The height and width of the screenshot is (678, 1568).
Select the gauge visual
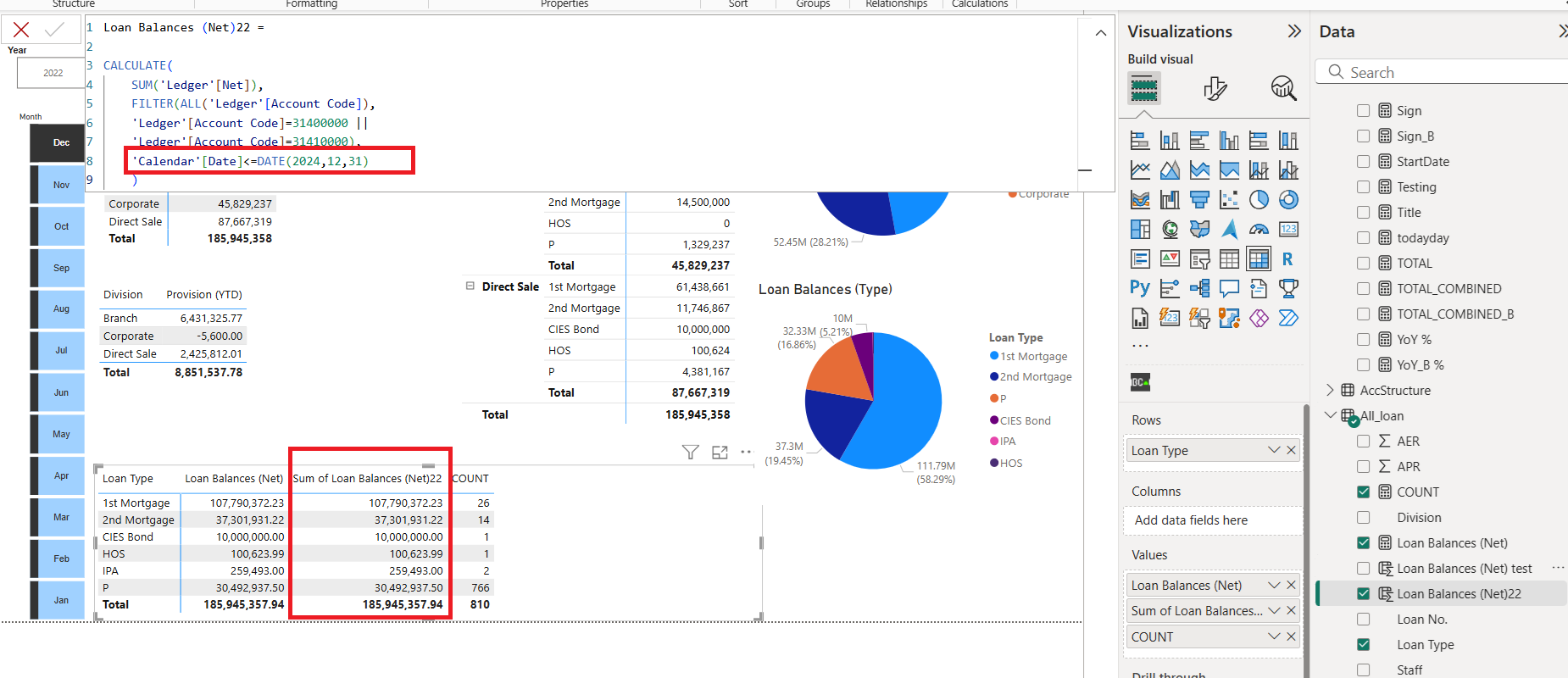point(1259,230)
